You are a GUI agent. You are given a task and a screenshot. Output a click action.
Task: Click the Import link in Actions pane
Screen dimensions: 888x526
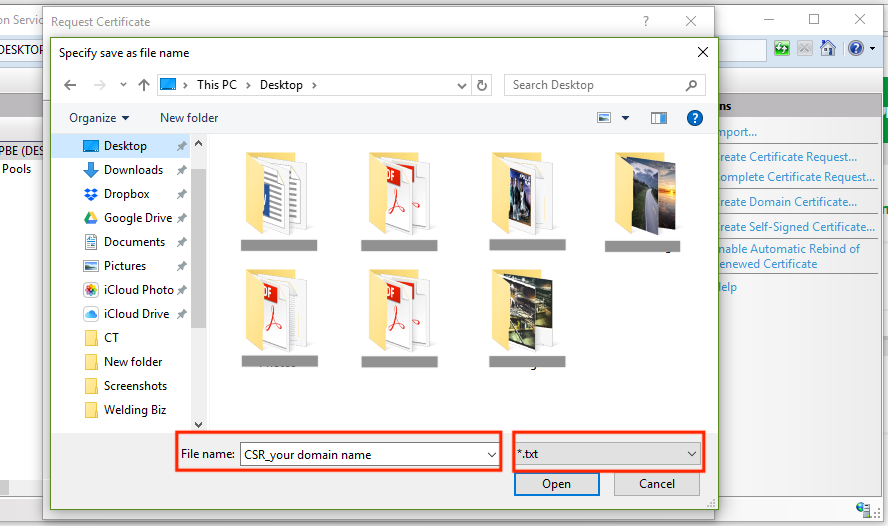tap(738, 132)
